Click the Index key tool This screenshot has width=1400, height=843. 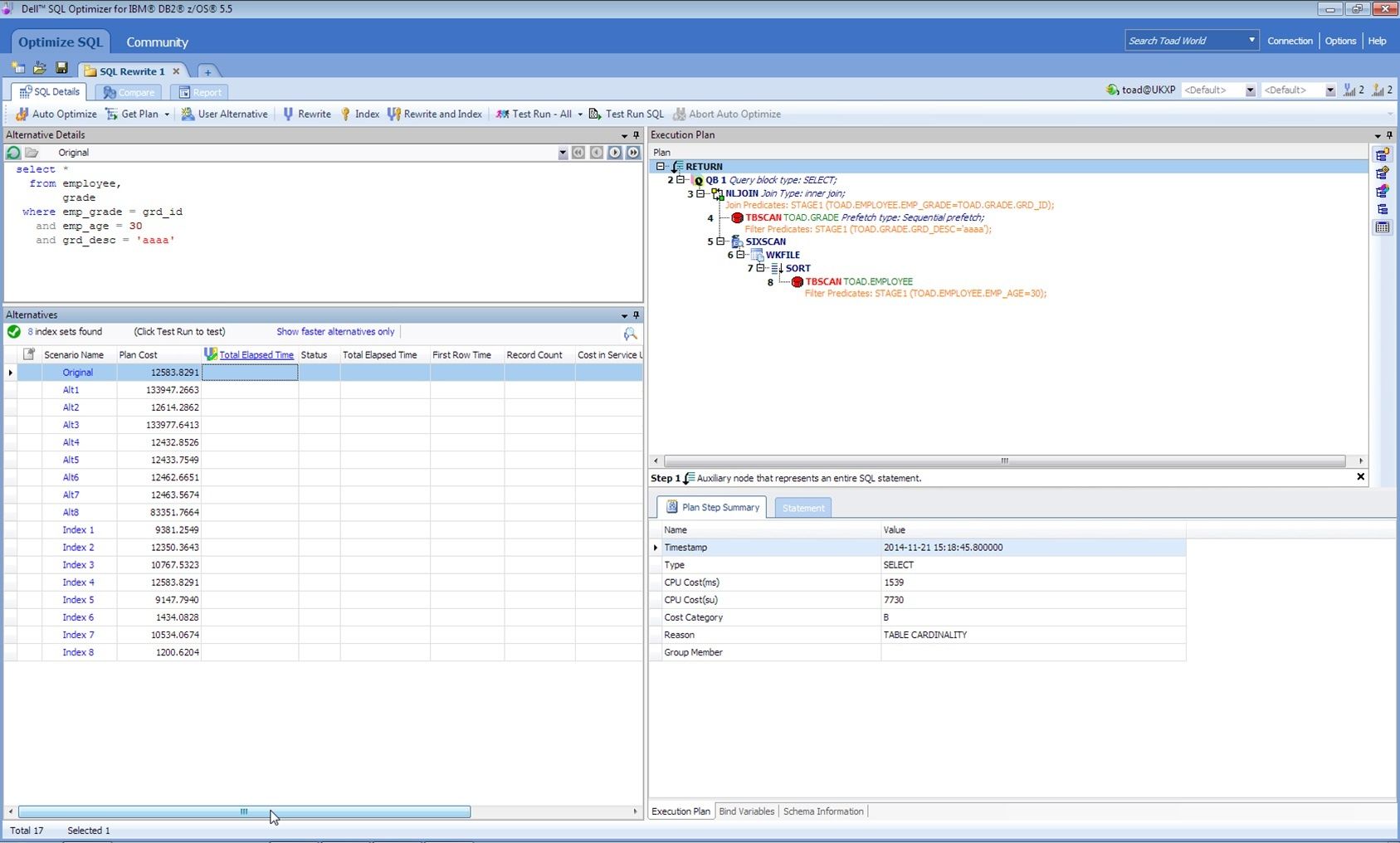pos(359,114)
